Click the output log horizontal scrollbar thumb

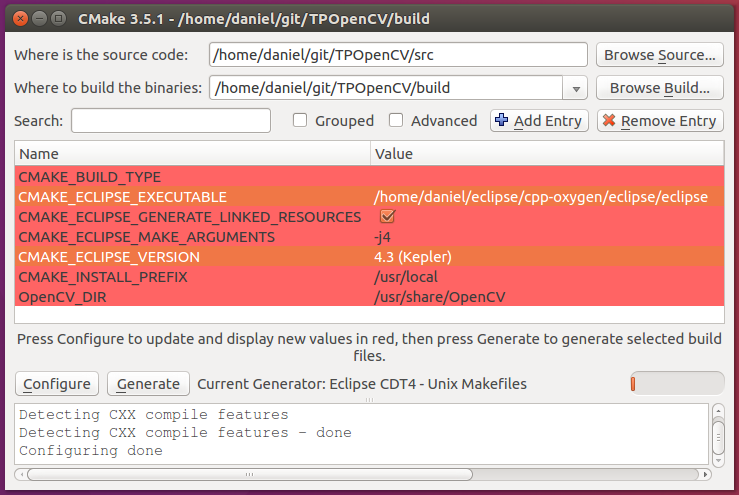[x=250, y=474]
